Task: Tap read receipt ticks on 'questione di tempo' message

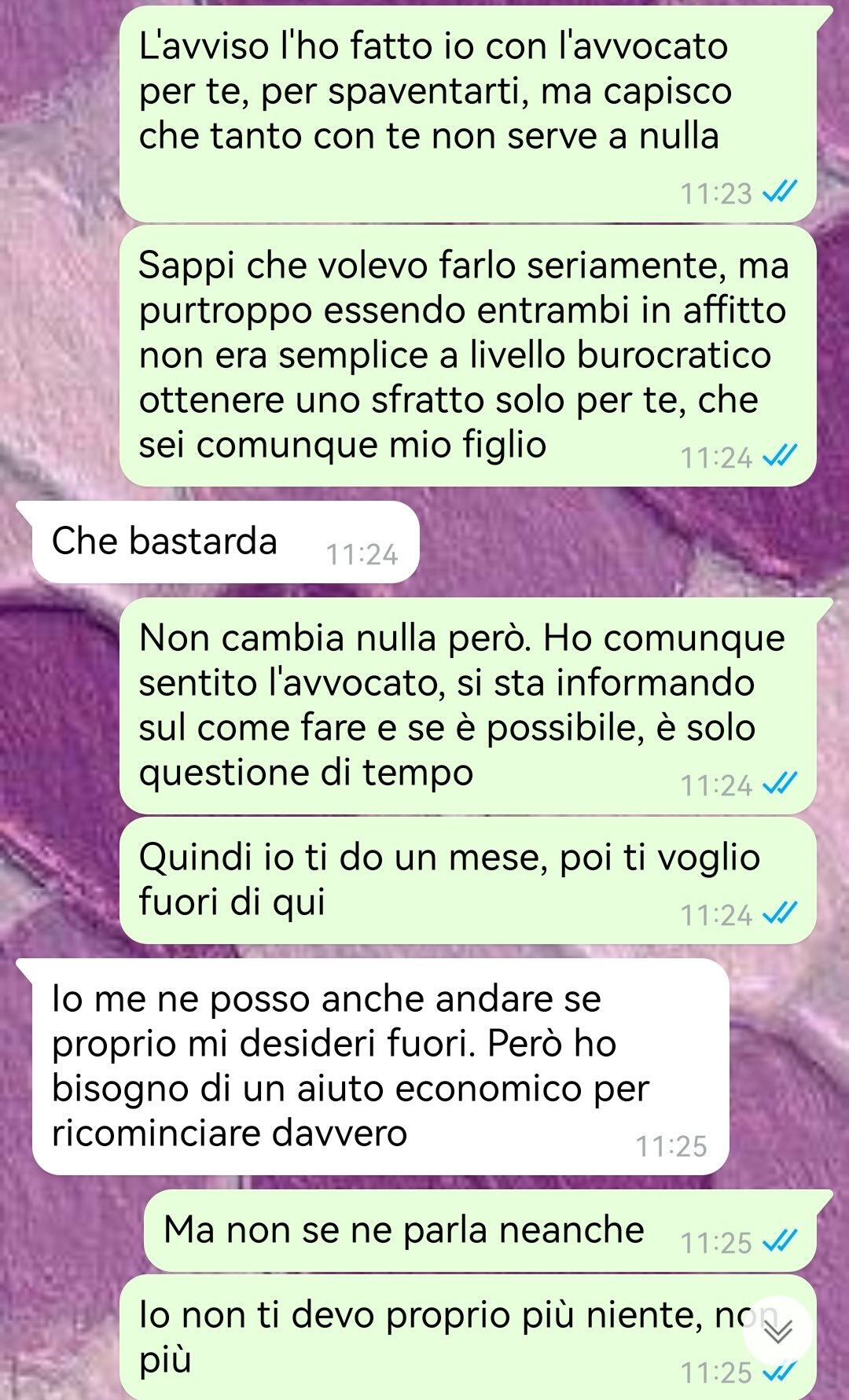Action: tap(781, 784)
